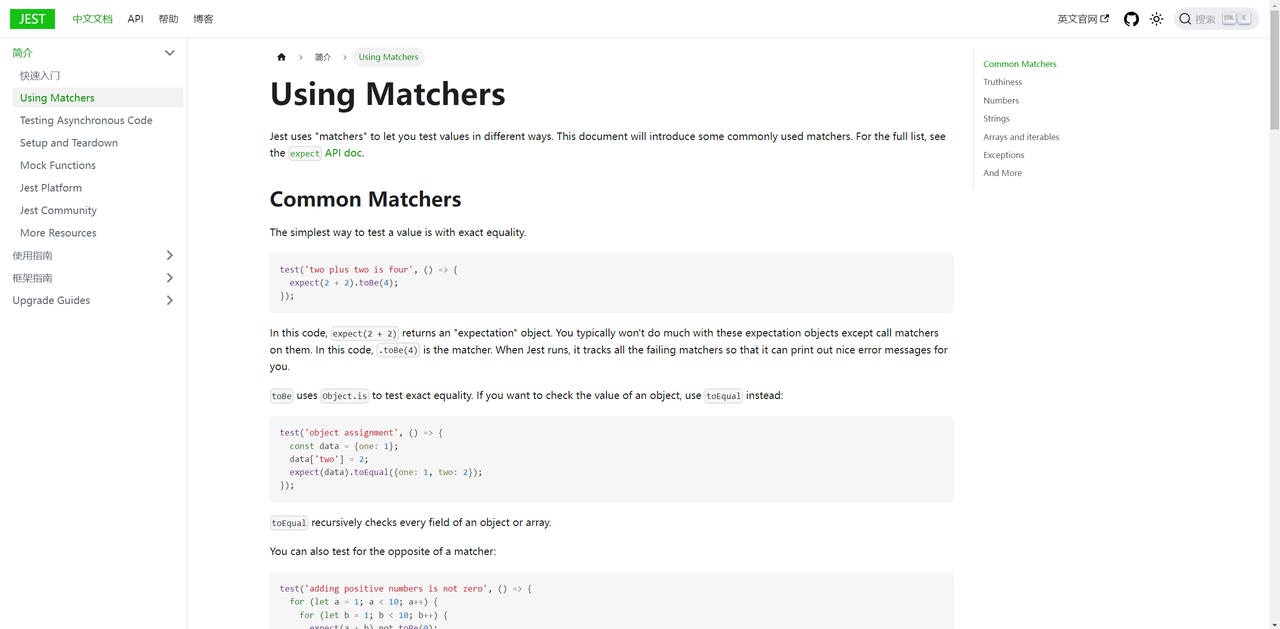Click the page vertical scrollbar

[1274, 70]
